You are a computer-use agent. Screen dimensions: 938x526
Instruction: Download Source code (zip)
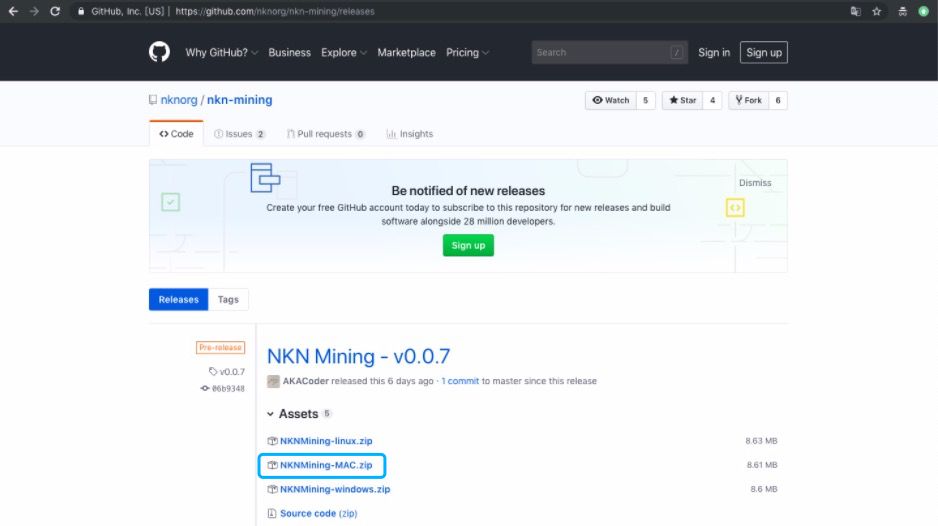tap(318, 513)
